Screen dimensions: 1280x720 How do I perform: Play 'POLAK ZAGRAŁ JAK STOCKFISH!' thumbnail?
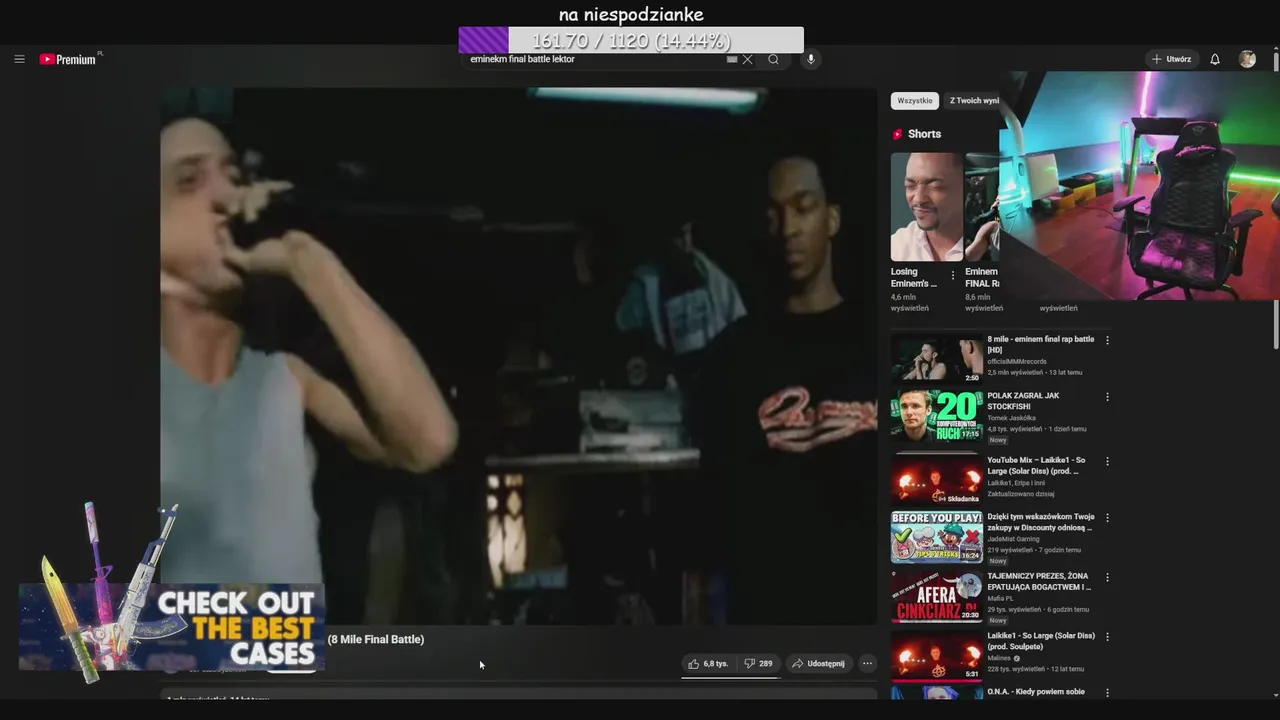(937, 415)
